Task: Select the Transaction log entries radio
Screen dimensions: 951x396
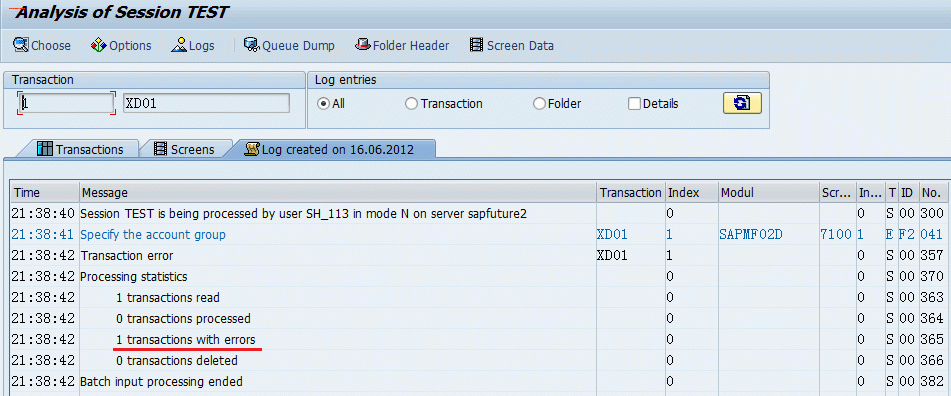Action: tap(411, 104)
